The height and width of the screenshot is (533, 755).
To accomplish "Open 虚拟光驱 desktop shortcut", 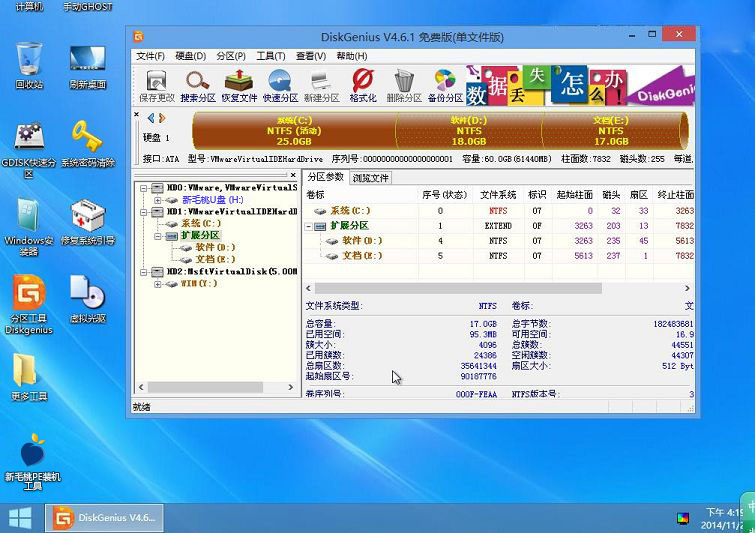I will (88, 299).
